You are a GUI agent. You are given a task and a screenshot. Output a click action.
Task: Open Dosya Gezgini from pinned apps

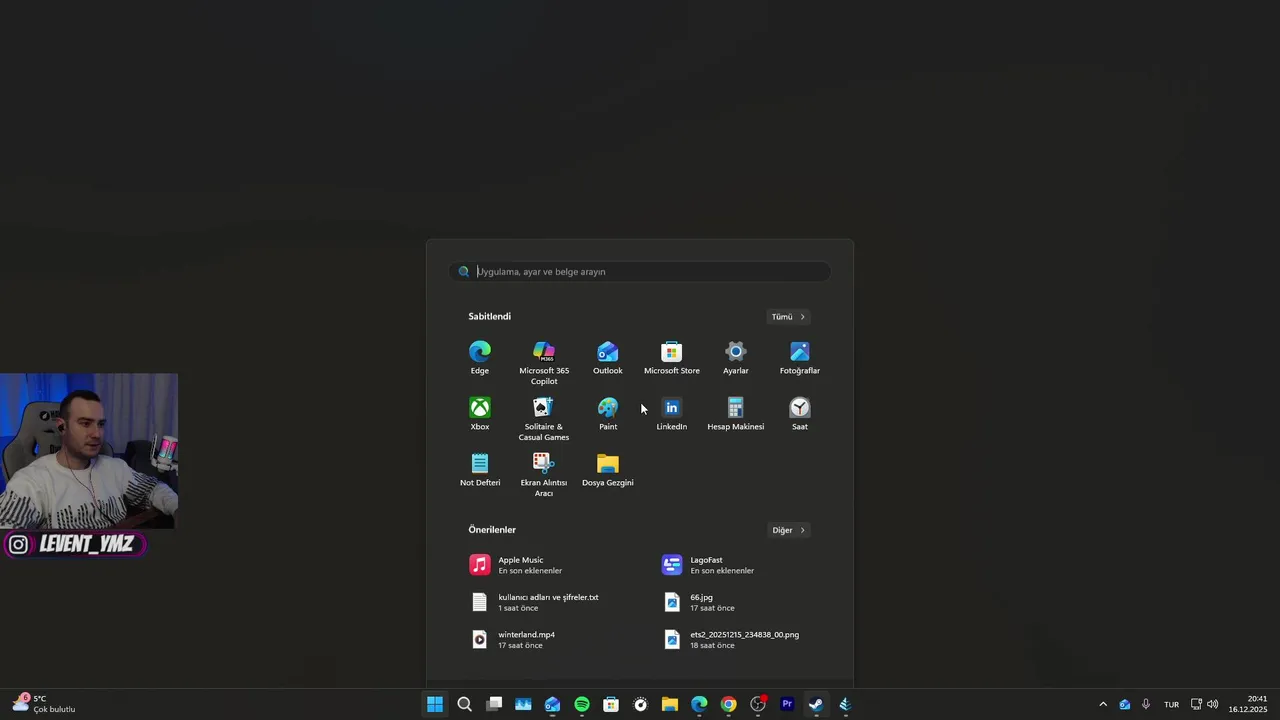(608, 470)
